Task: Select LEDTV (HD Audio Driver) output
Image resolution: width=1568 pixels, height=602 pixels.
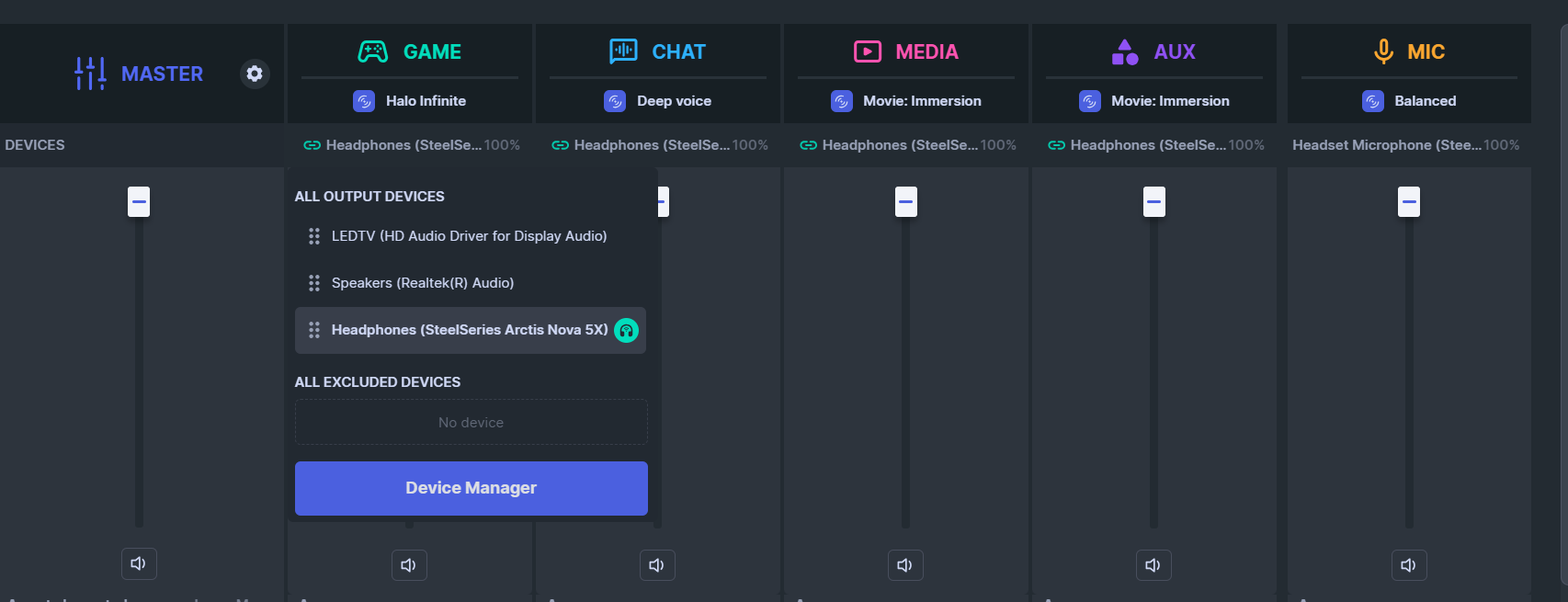Action: pos(471,236)
